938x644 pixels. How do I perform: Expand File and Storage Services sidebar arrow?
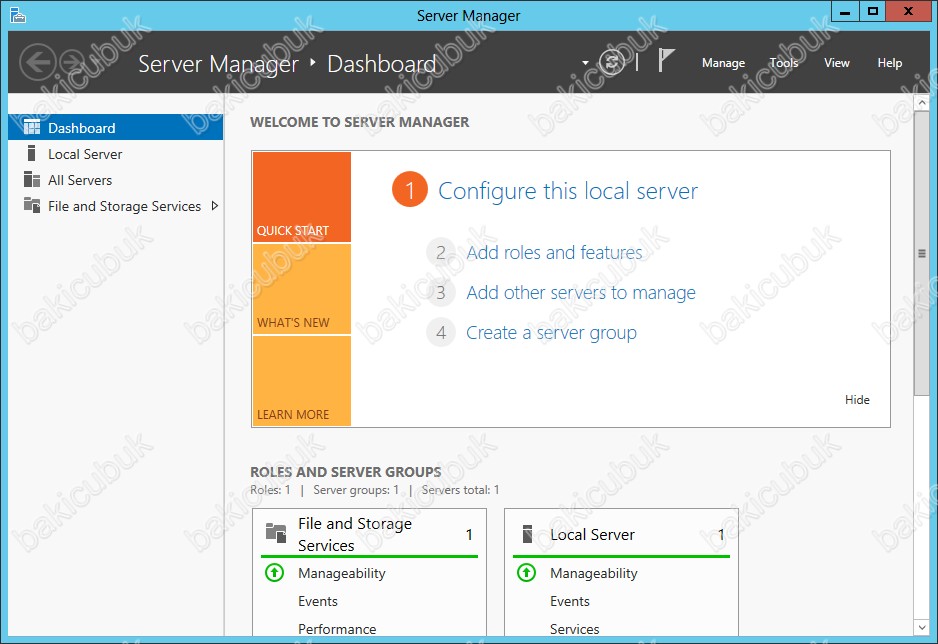(x=215, y=206)
